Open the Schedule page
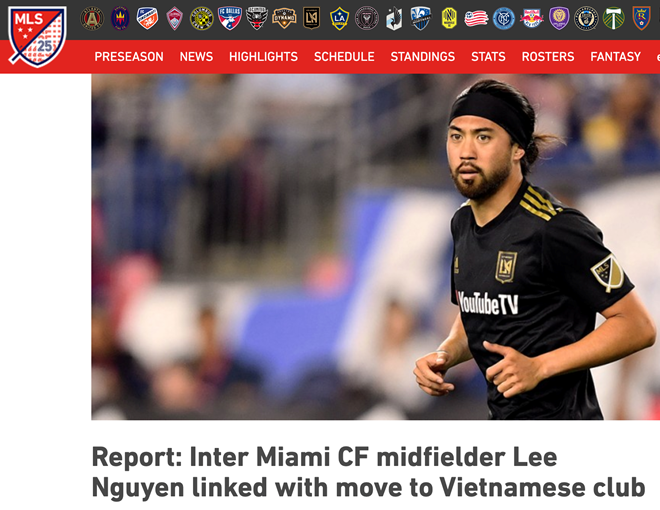Screen dimensions: 660x510 (344, 57)
